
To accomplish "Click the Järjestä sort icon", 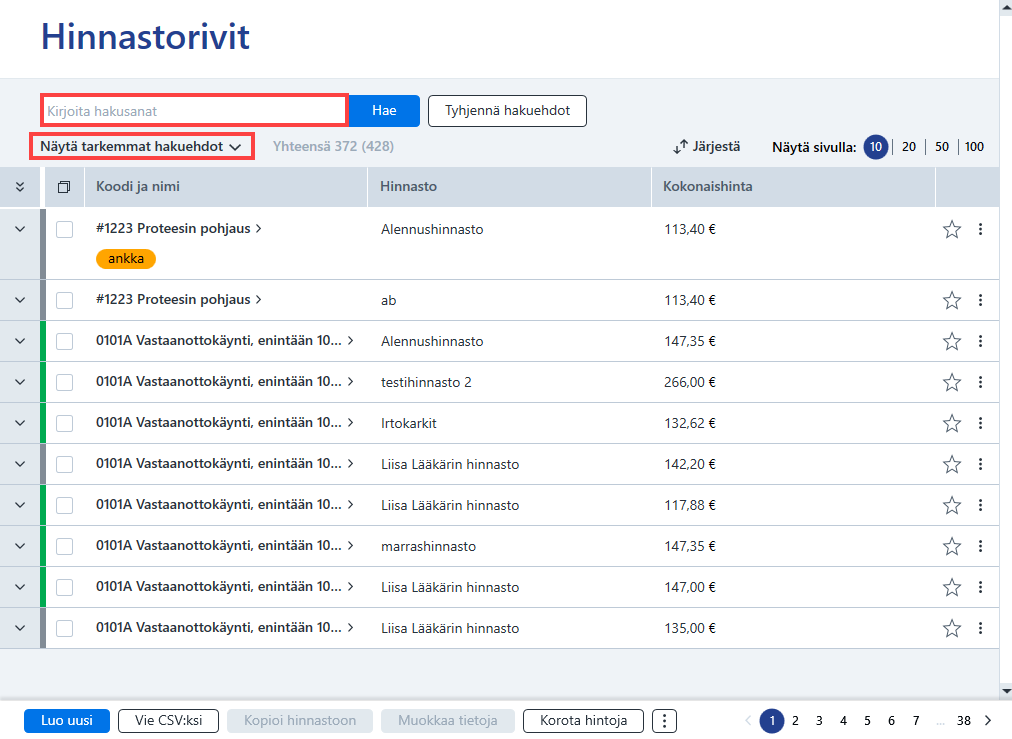I will pyautogui.click(x=680, y=147).
